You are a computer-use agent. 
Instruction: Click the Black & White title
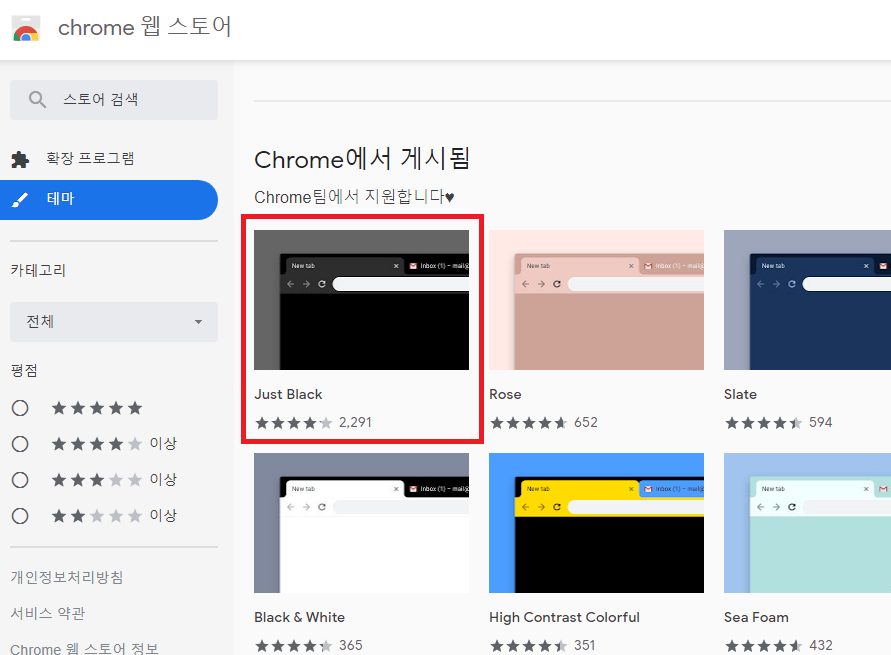click(x=299, y=618)
